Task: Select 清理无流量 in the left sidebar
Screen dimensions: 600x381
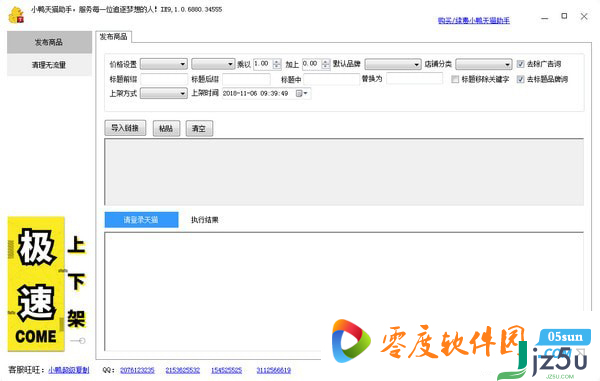Action: [x=49, y=65]
